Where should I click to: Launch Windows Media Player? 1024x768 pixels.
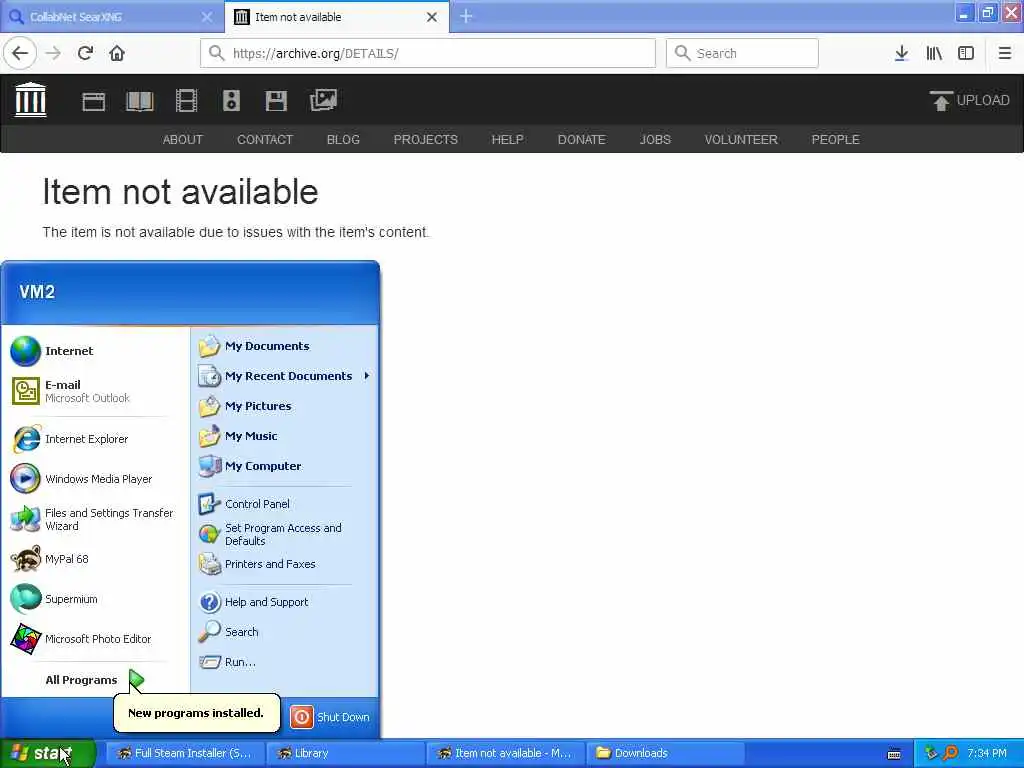coord(95,479)
